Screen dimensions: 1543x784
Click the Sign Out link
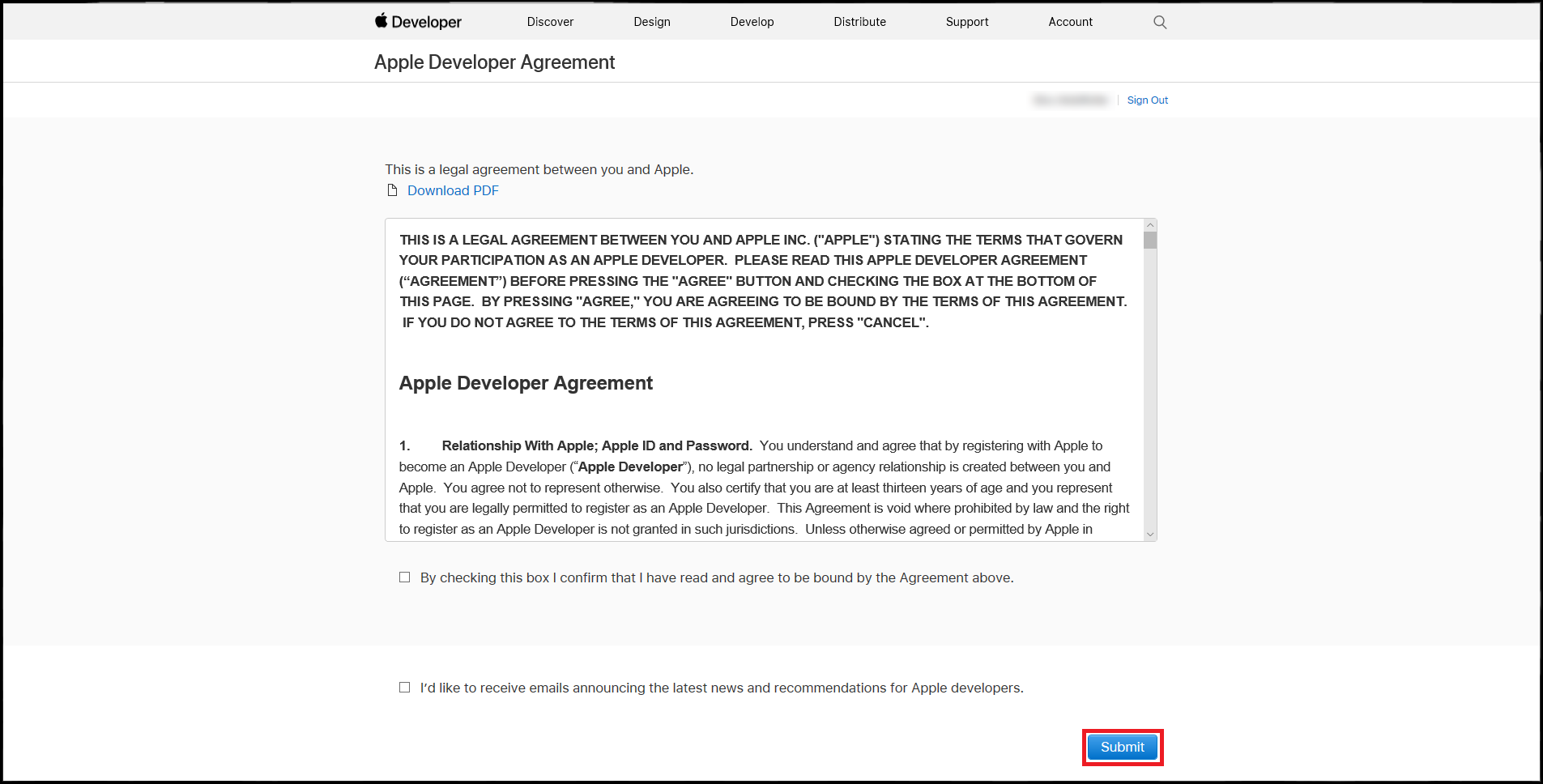click(x=1148, y=100)
